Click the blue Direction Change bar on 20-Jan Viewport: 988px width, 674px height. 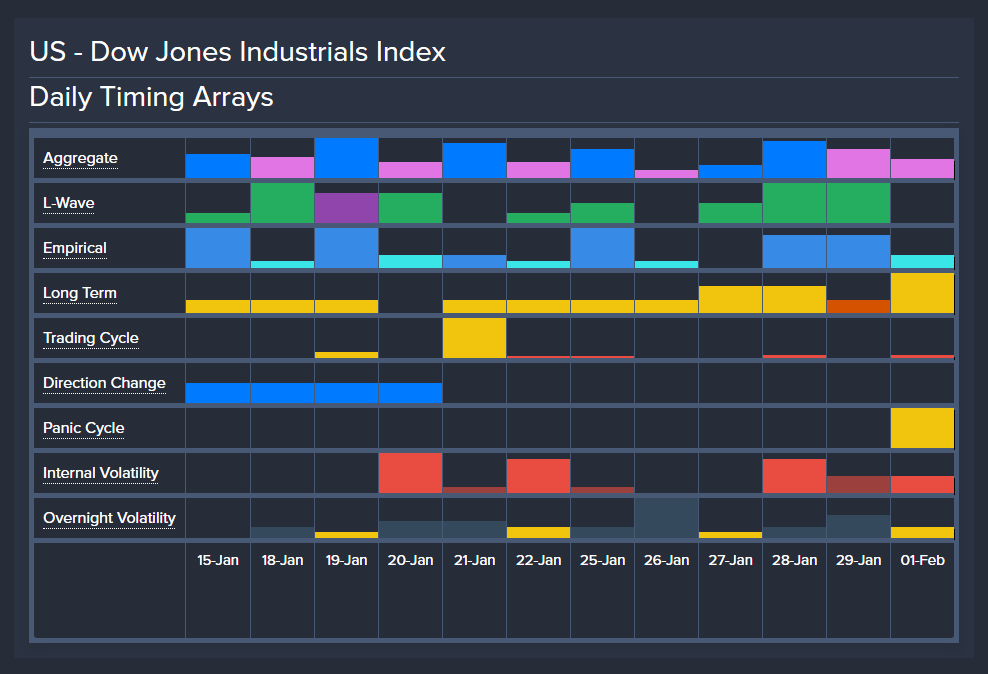[x=410, y=392]
